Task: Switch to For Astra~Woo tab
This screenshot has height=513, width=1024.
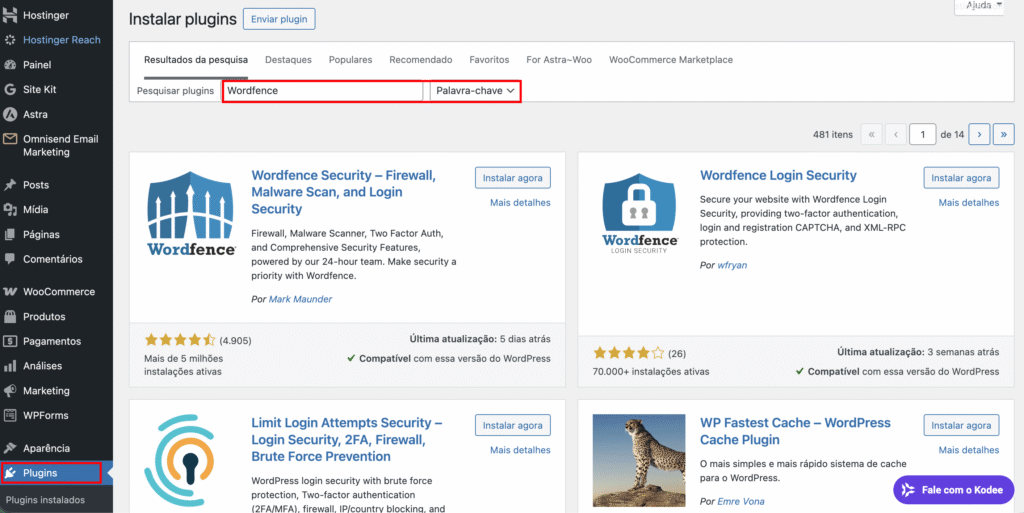Action: point(559,59)
